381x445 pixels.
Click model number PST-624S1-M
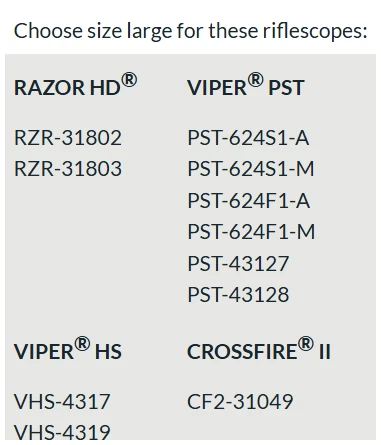[x=251, y=169]
